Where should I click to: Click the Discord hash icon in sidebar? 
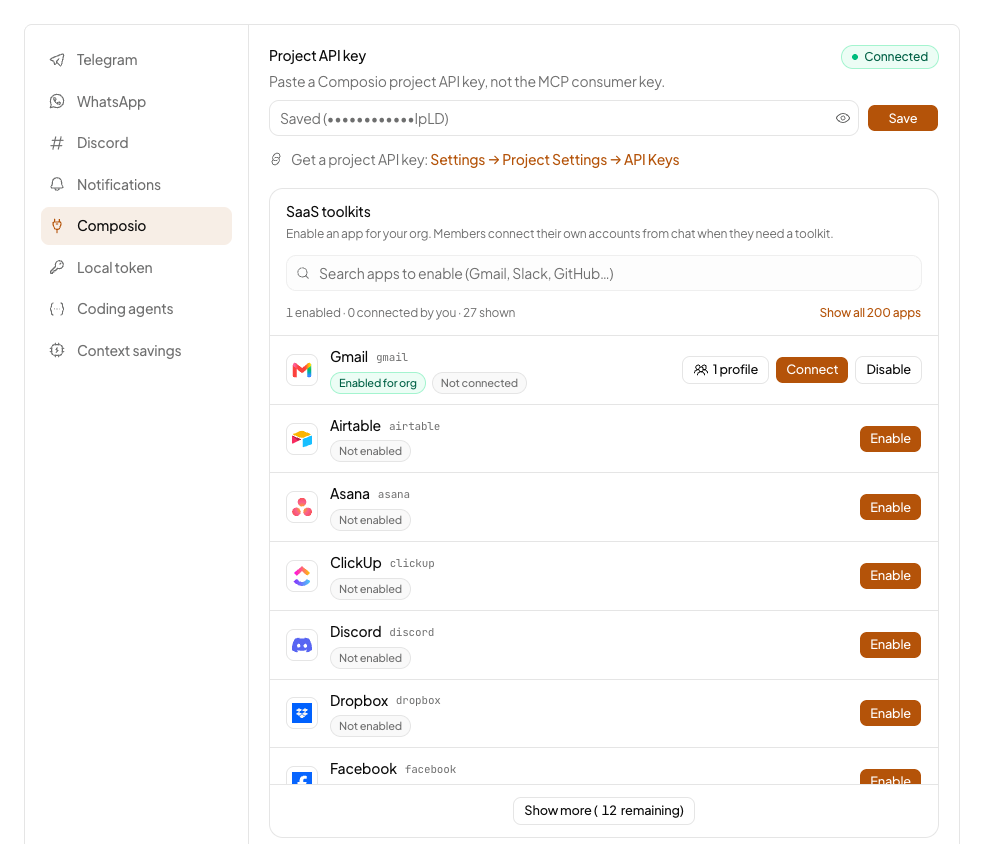57,143
